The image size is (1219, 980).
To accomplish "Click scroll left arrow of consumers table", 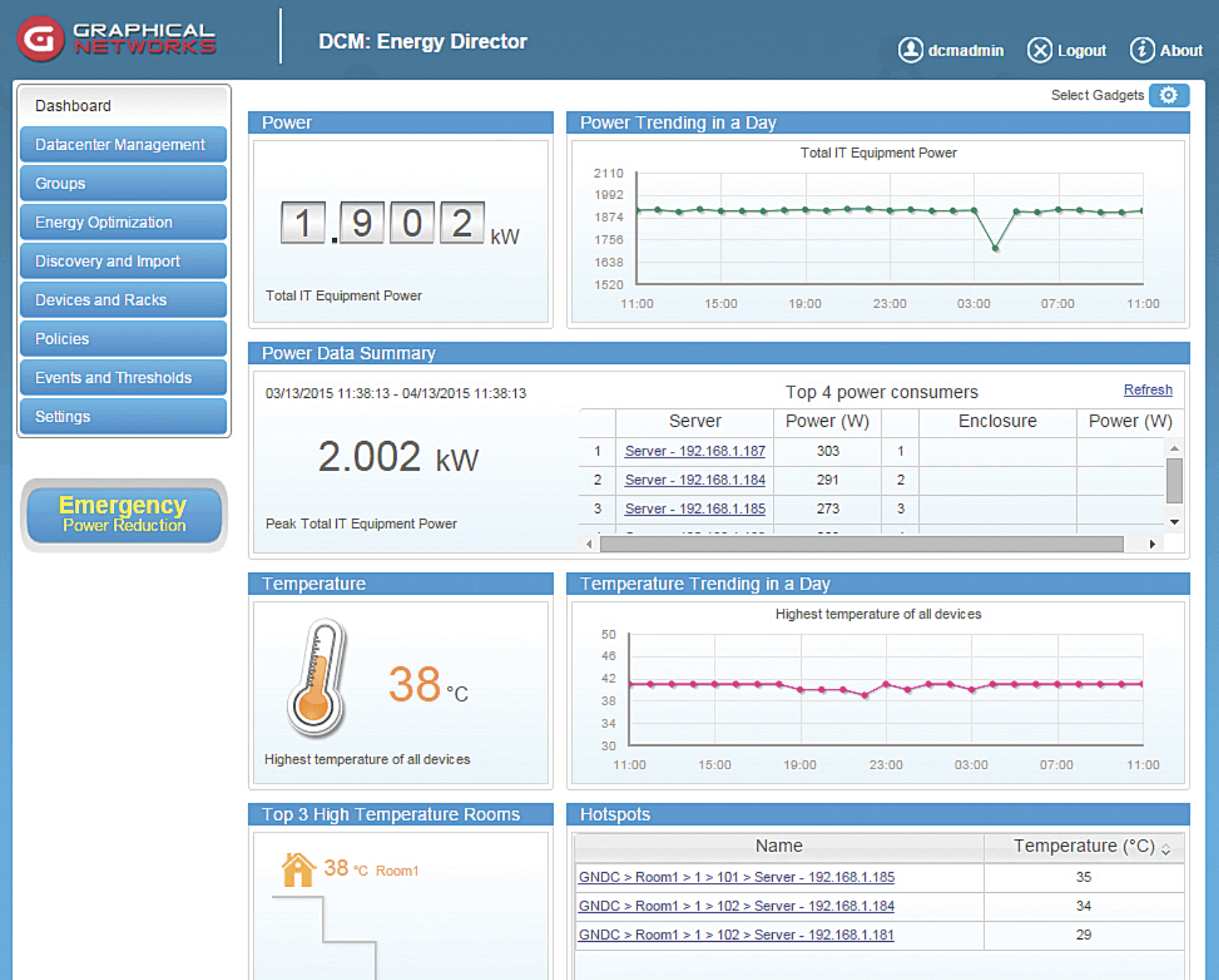I will 589,544.
